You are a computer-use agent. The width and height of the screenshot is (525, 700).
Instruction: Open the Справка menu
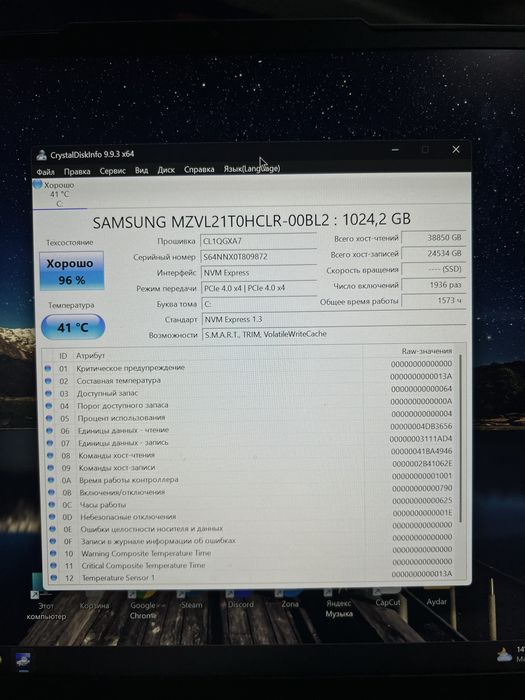199,170
